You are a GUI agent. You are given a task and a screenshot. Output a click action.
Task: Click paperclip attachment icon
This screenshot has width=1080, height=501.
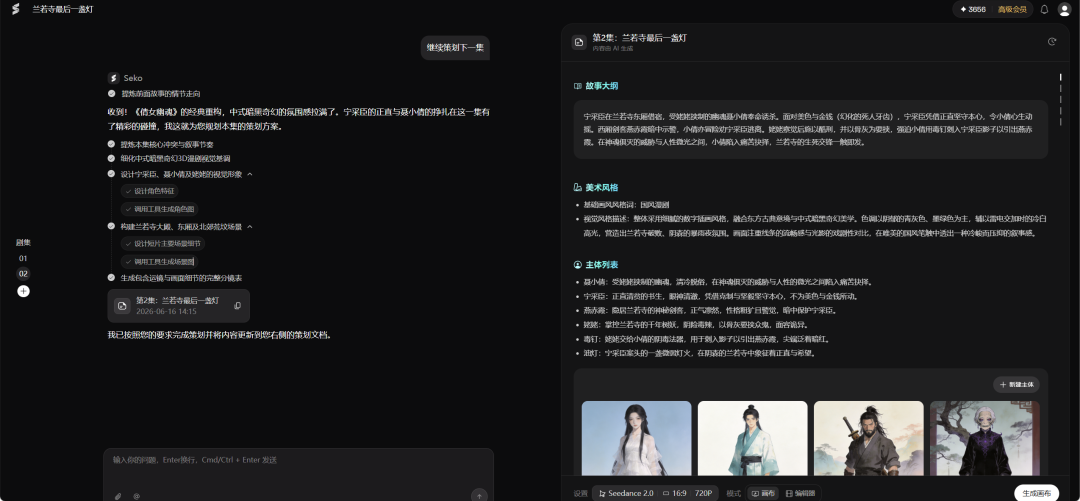pyautogui.click(x=118, y=495)
